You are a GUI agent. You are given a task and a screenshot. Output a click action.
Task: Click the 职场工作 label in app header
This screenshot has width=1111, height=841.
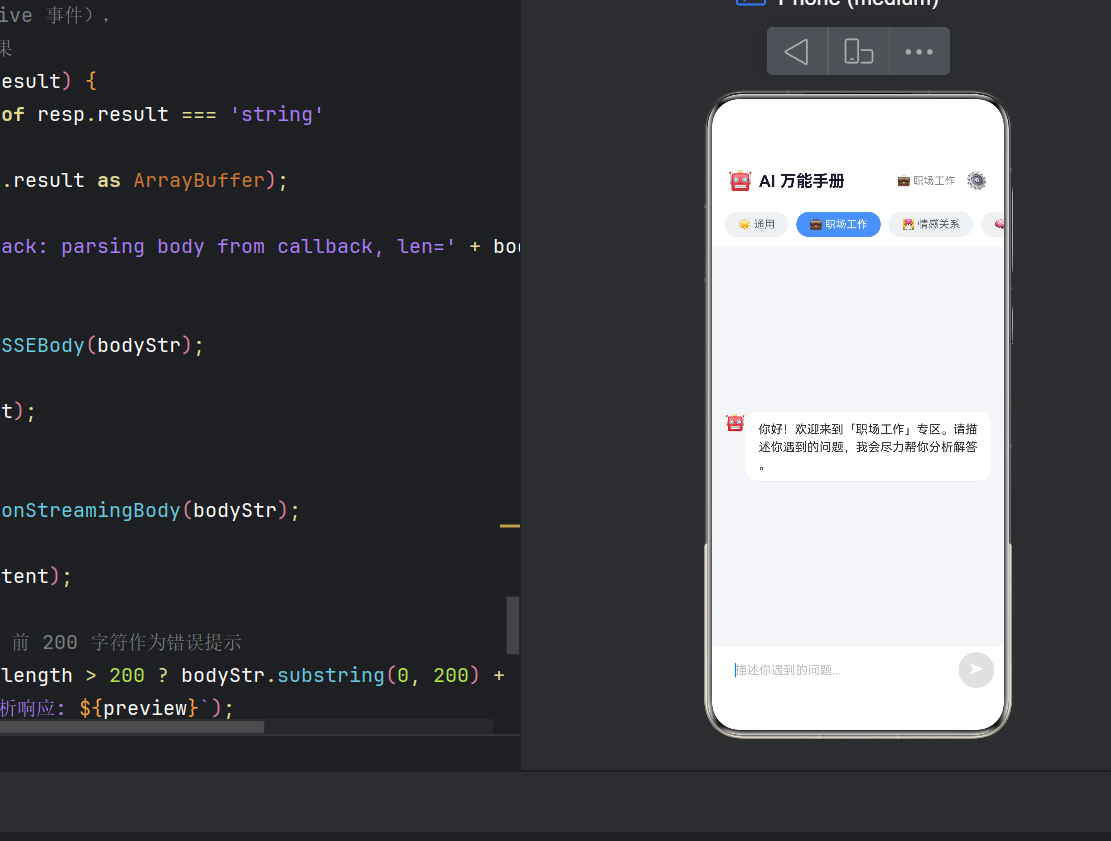tap(926, 181)
